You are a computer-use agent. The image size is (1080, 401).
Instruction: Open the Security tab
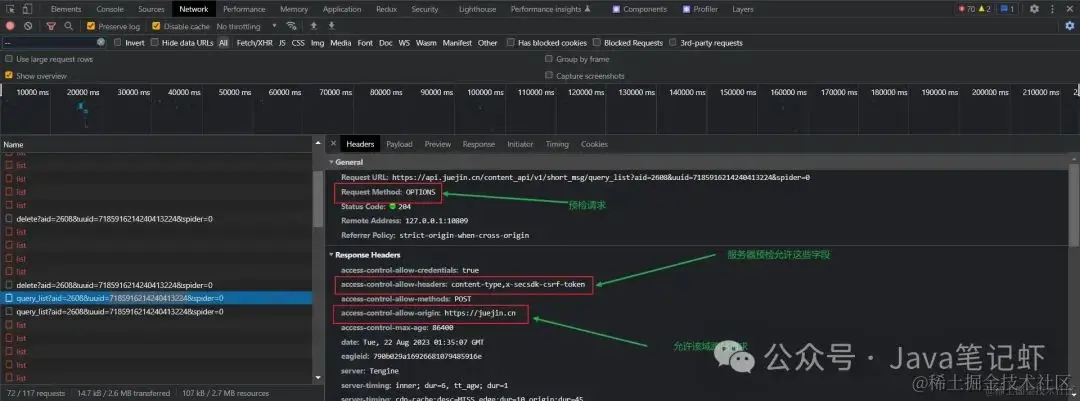tap(425, 9)
